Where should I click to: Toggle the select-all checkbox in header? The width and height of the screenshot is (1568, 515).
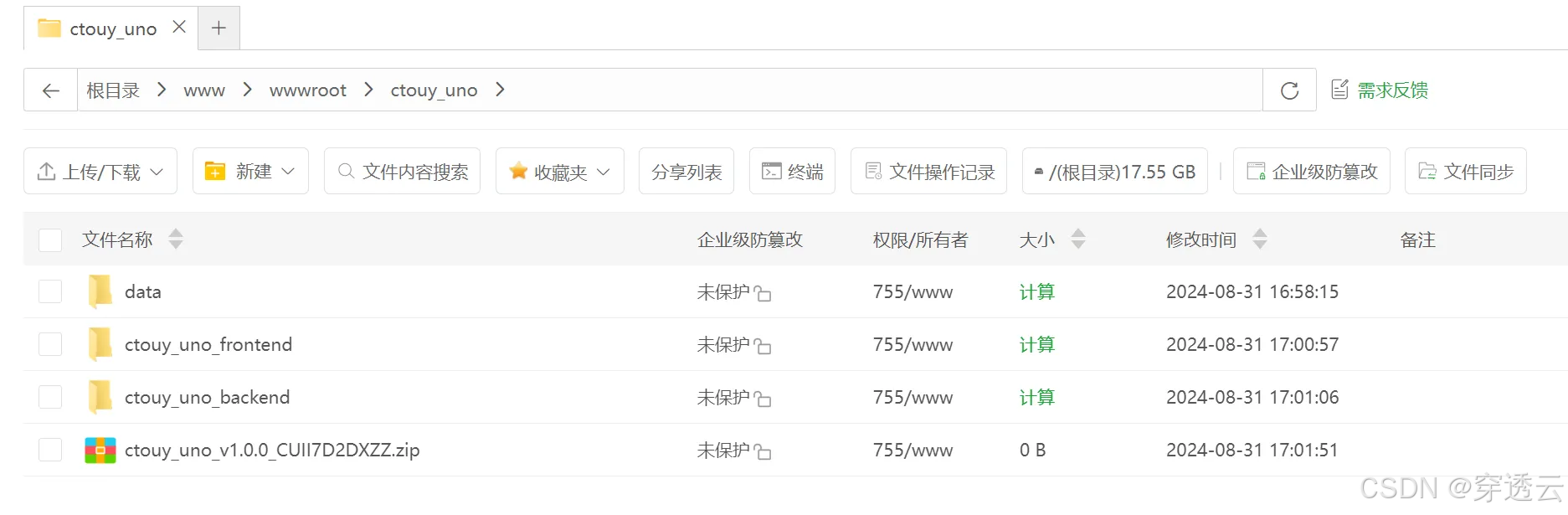pyautogui.click(x=50, y=240)
